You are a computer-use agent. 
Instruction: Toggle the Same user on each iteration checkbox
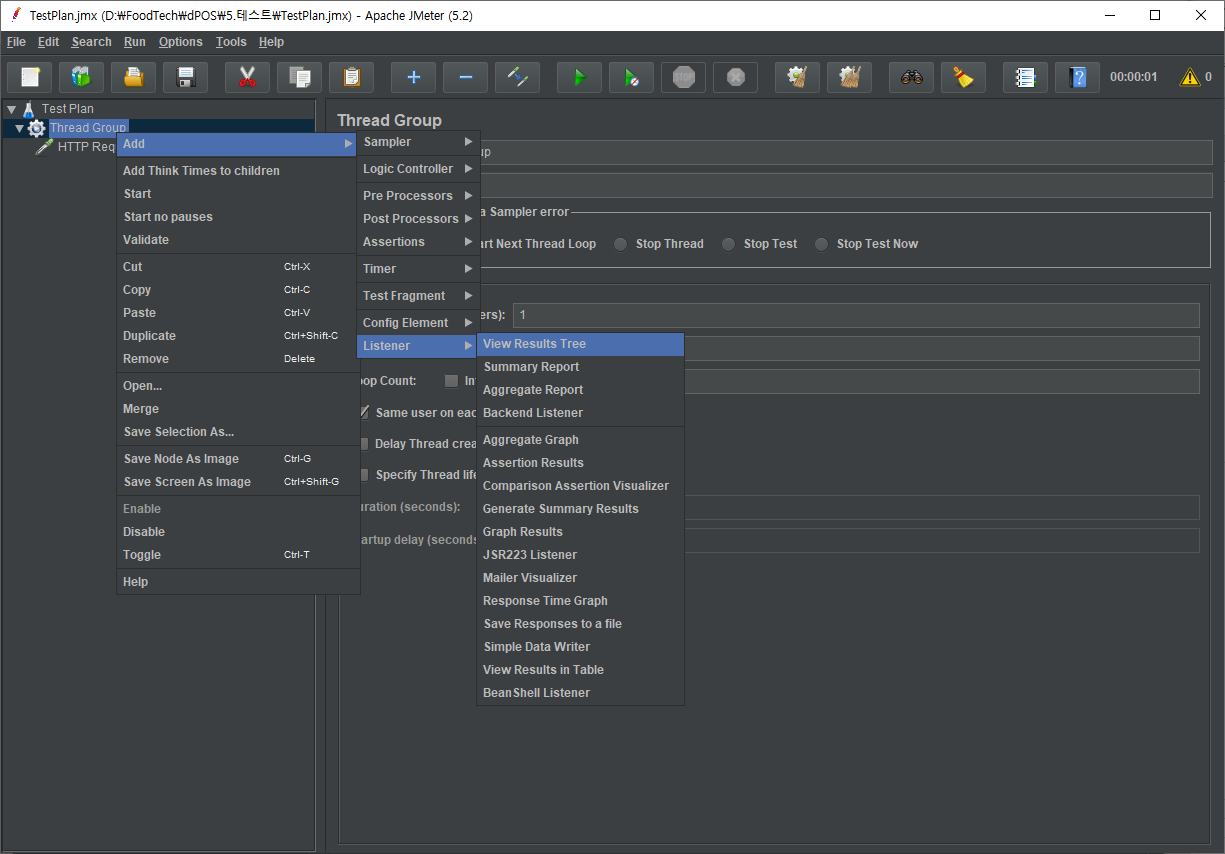click(364, 412)
